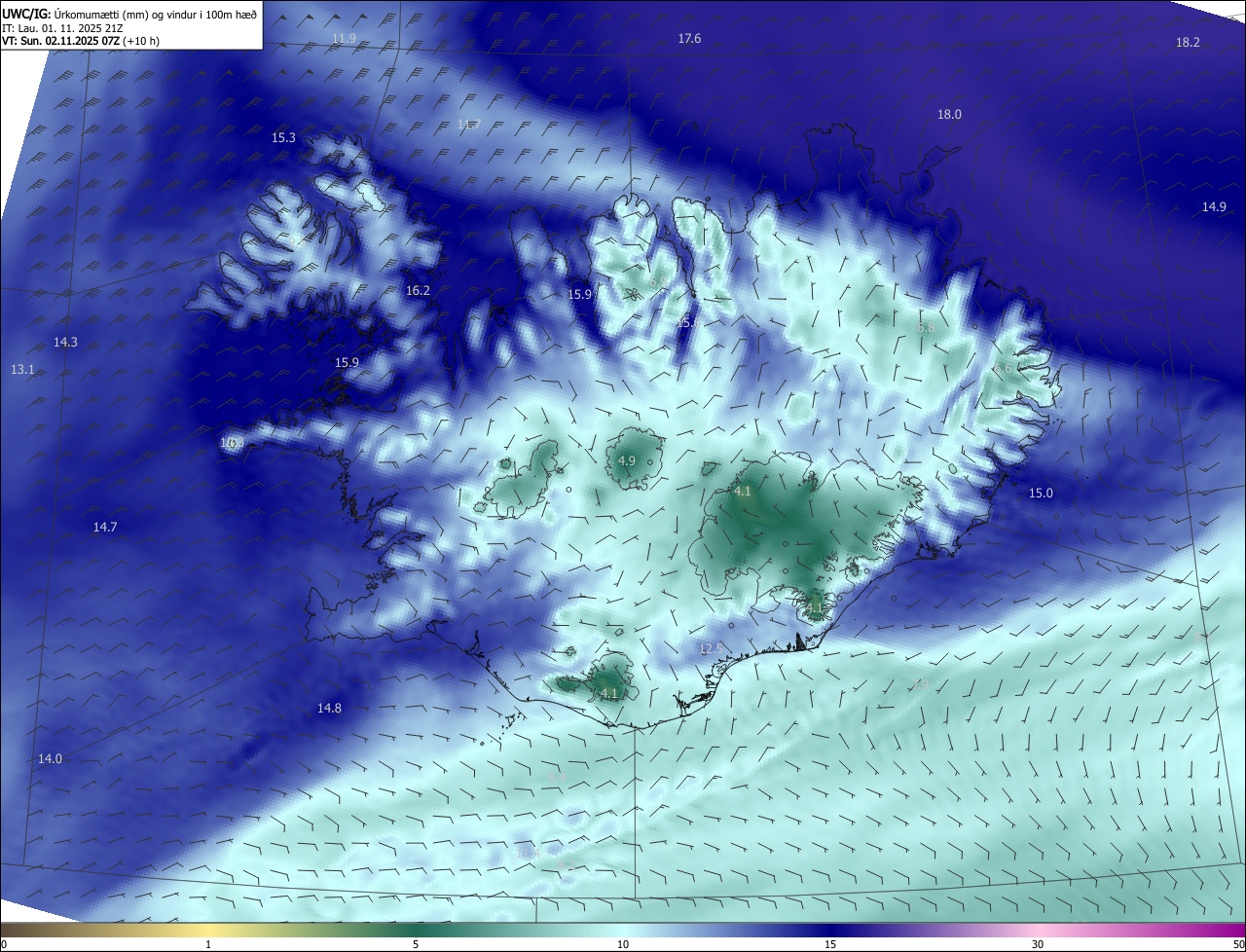Click the color scale label 0
This screenshot has width=1246, height=952.
pos(4,944)
